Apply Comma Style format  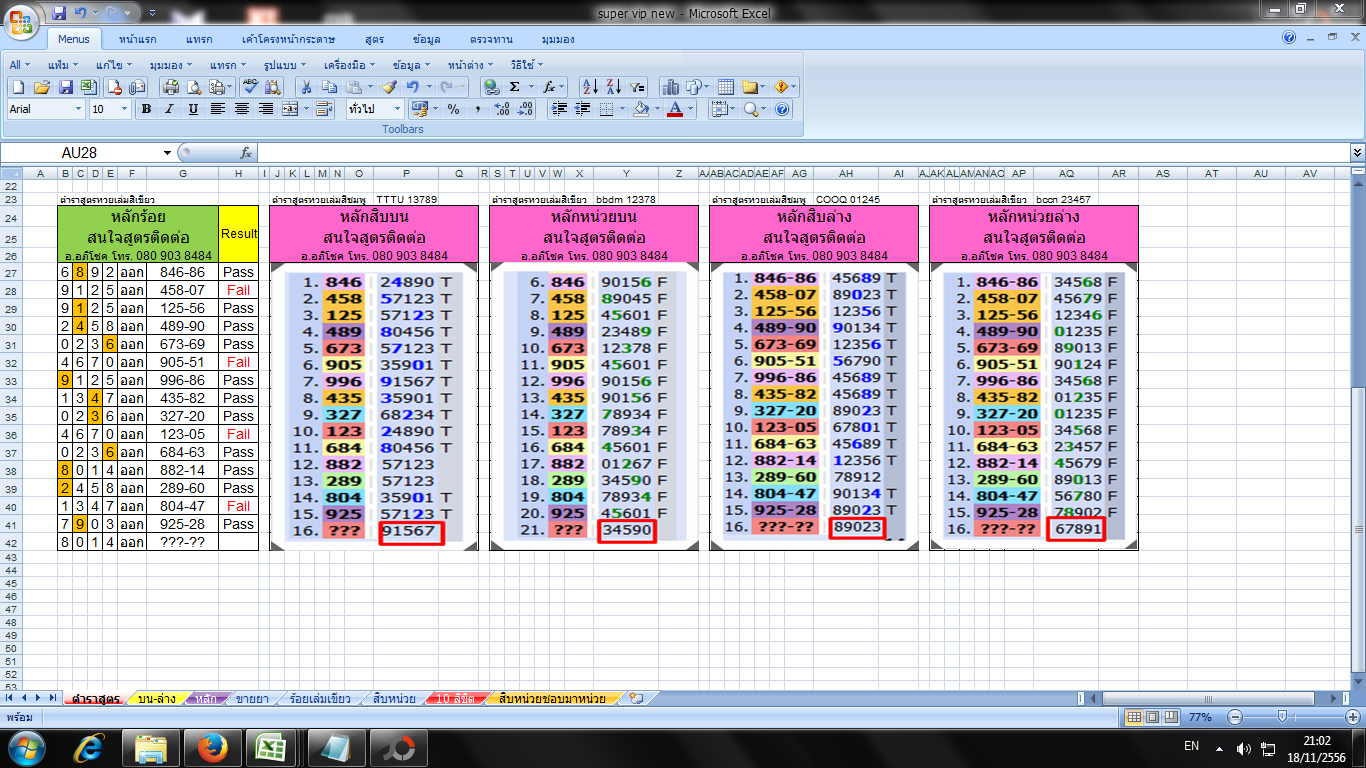(477, 109)
